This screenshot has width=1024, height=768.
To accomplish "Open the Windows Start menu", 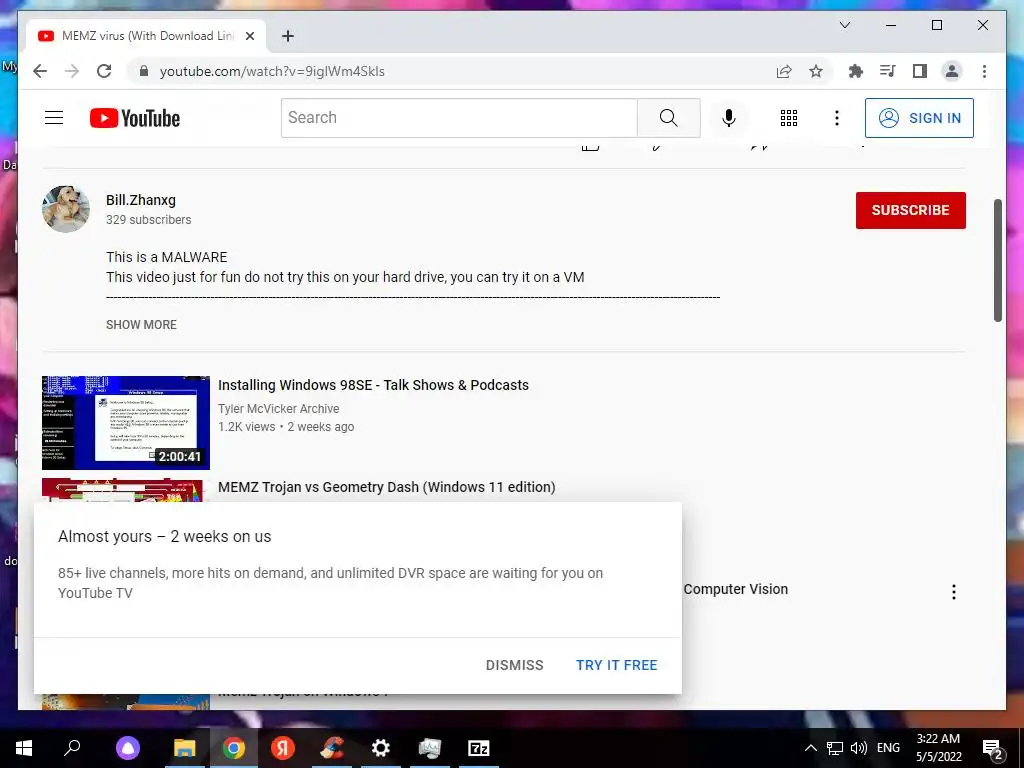I will (x=24, y=748).
